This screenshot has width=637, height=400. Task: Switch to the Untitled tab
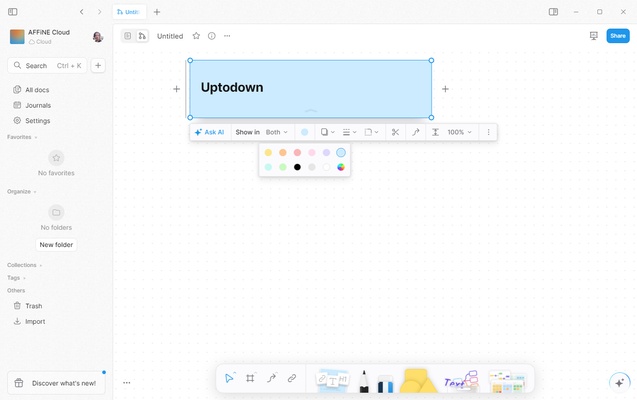pos(129,12)
